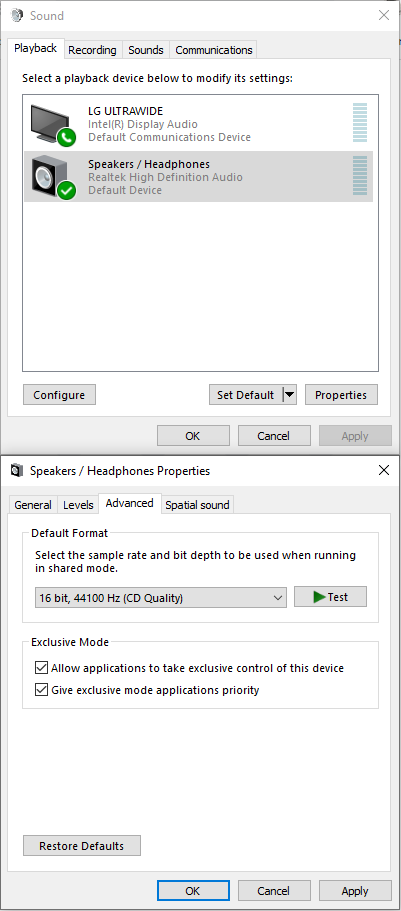
Task: Open the sample rate format dropdown
Action: (x=161, y=597)
